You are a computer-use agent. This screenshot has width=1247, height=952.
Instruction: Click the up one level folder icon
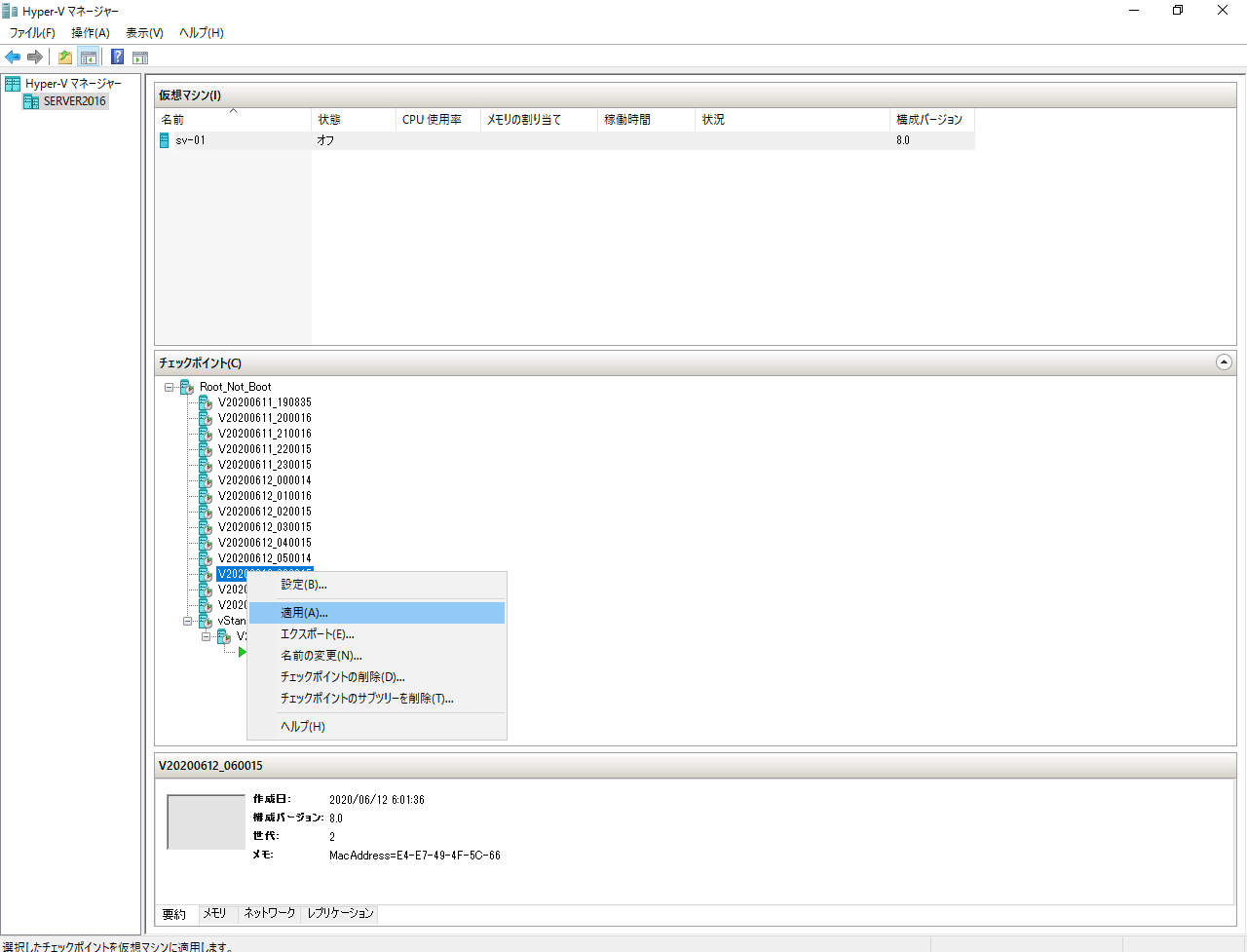64,57
